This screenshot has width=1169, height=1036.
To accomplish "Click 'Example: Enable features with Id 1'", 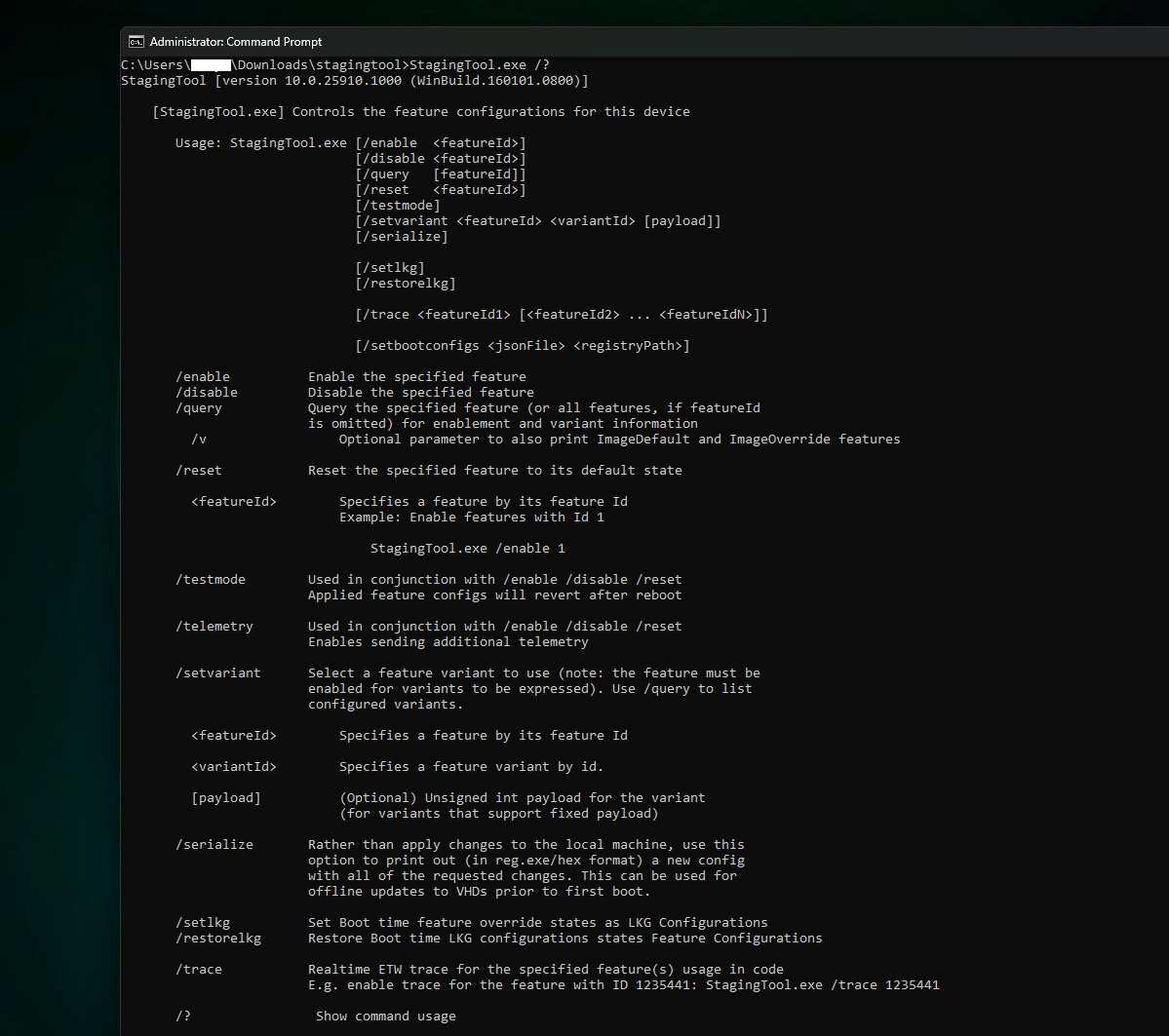I will (x=471, y=518).
